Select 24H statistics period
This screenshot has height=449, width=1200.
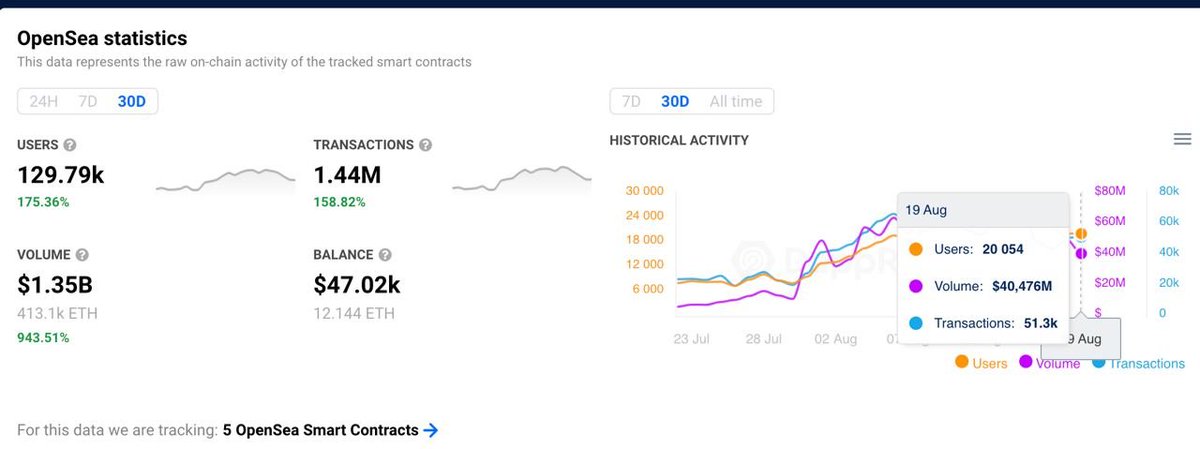pyautogui.click(x=44, y=101)
